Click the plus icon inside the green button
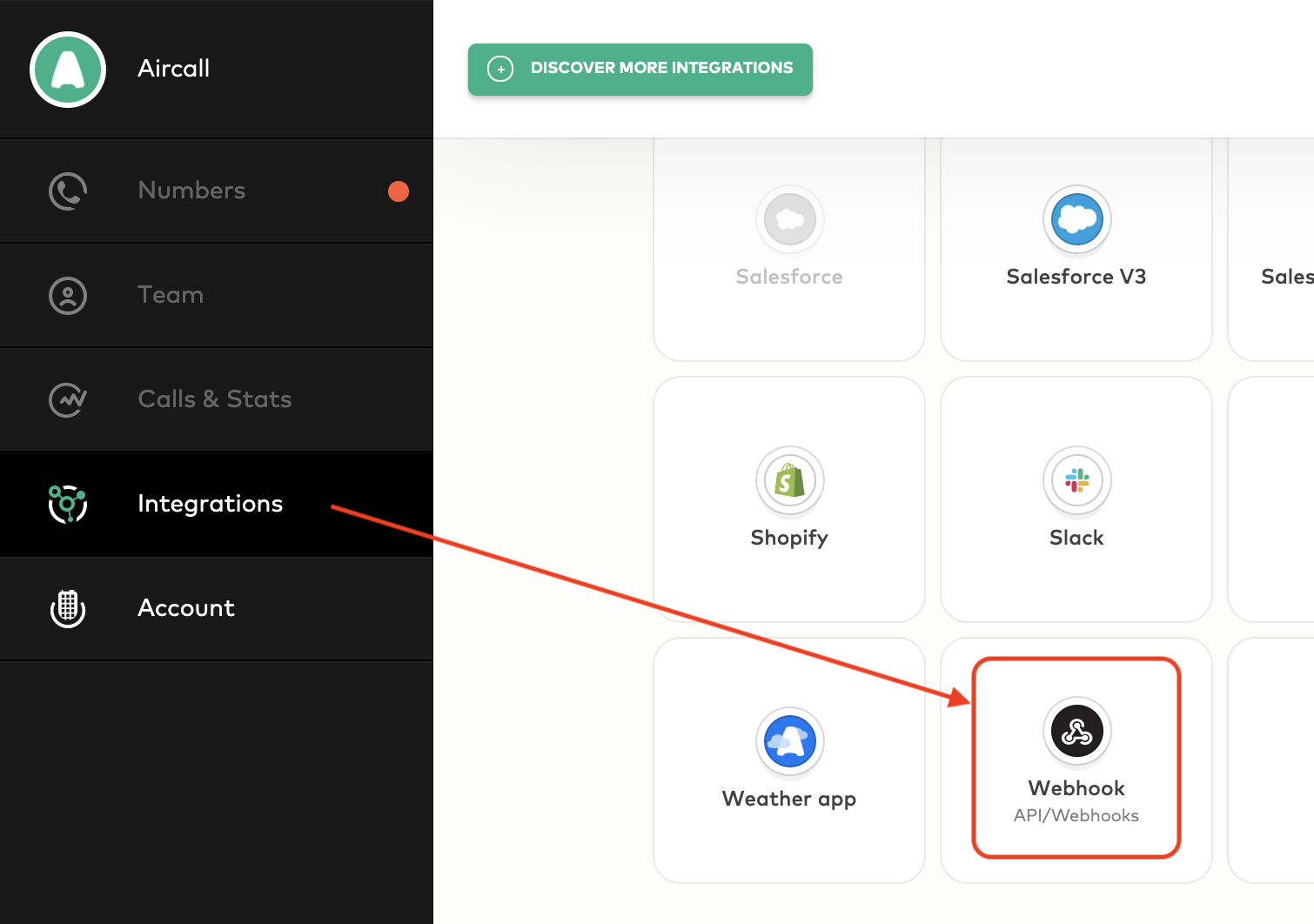This screenshot has height=924, width=1314. pos(500,68)
